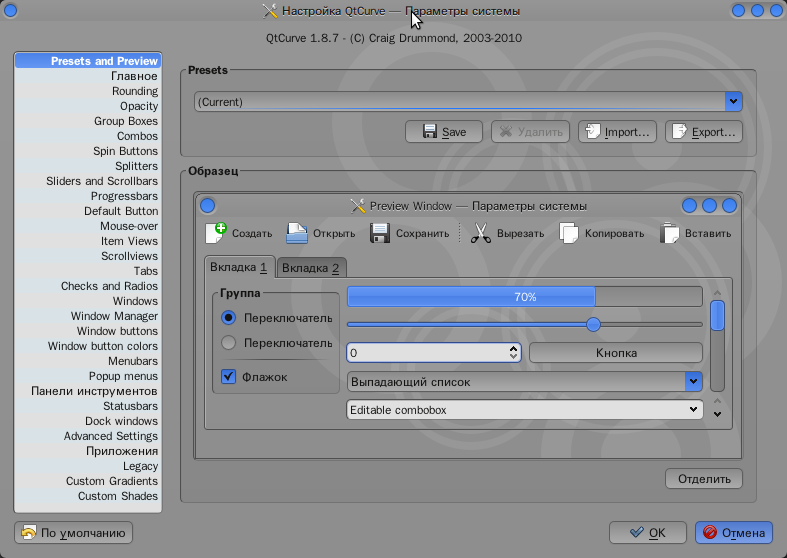The width and height of the screenshot is (787, 558).
Task: Click the Import... button
Action: [x=617, y=131]
